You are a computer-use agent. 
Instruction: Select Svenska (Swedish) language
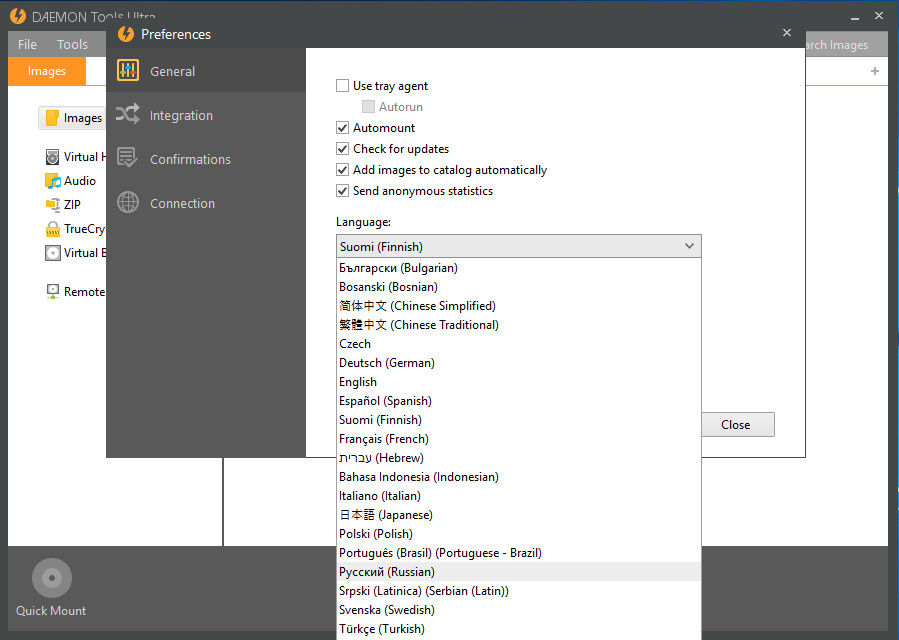[518, 610]
